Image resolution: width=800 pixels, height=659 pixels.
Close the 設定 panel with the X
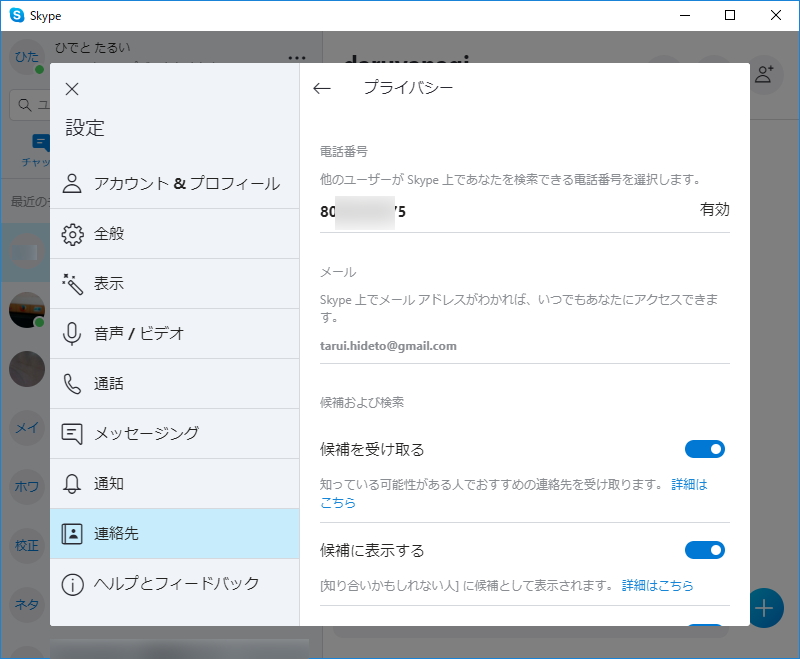coord(71,88)
